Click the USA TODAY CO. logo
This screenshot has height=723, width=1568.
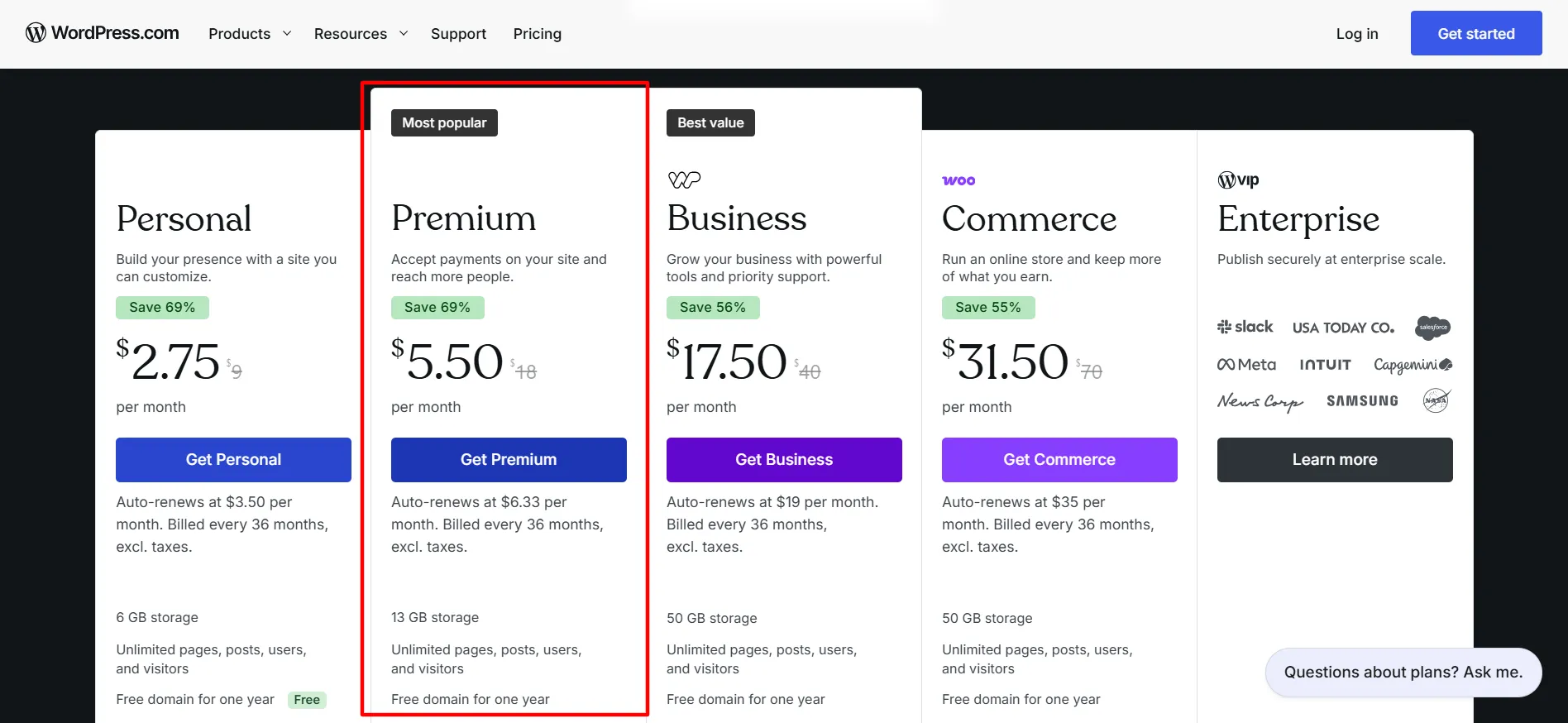1343,328
